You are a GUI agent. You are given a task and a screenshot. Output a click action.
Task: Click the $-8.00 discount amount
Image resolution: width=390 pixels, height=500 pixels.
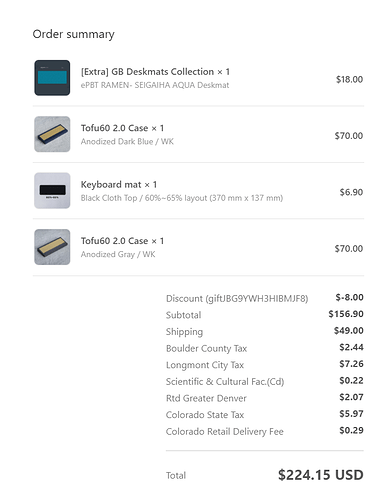coord(349,297)
